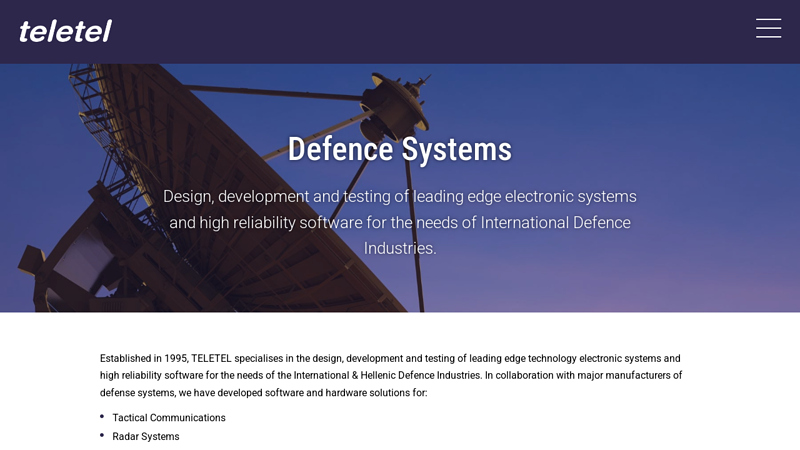Click the paragraph starting 'Established in 1995'
Screen dimensions: 800x450
coord(391,376)
